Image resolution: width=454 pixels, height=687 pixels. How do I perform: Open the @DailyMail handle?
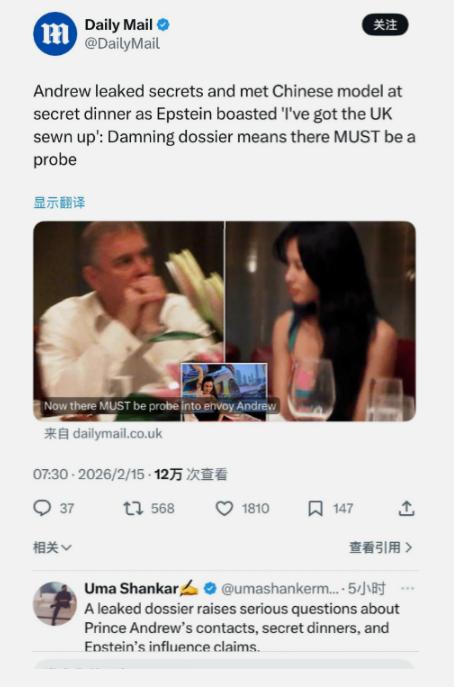tap(122, 44)
